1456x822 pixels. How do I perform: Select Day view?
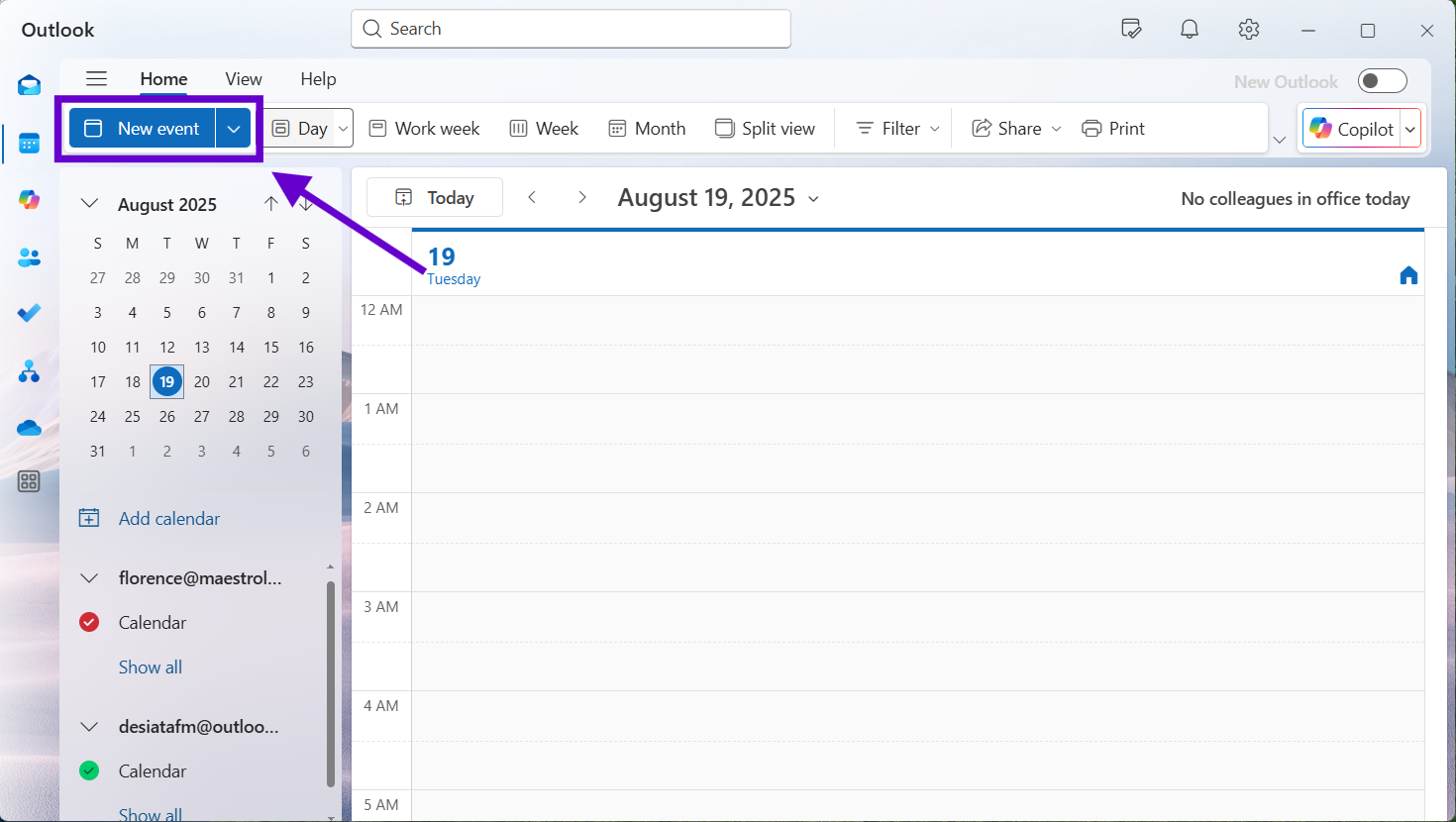pos(300,128)
